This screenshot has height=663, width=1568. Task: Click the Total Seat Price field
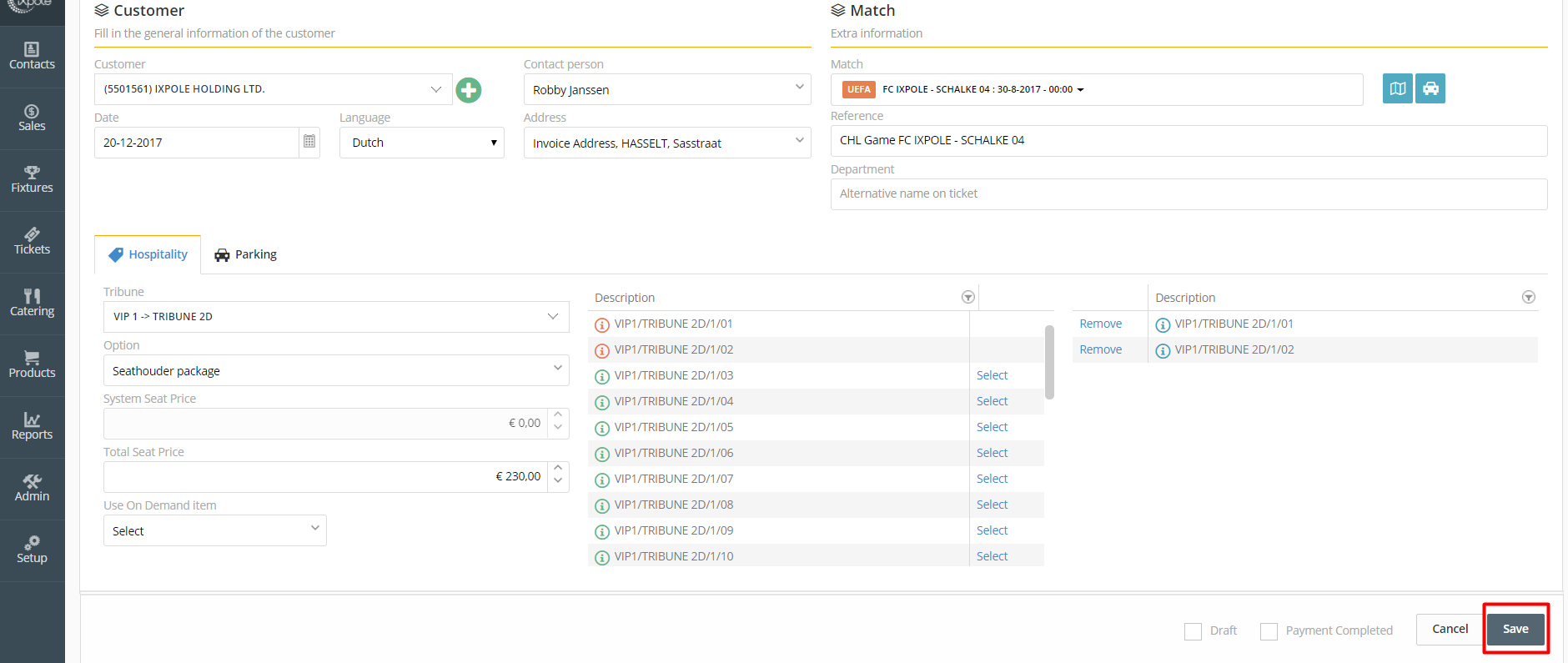(x=325, y=477)
